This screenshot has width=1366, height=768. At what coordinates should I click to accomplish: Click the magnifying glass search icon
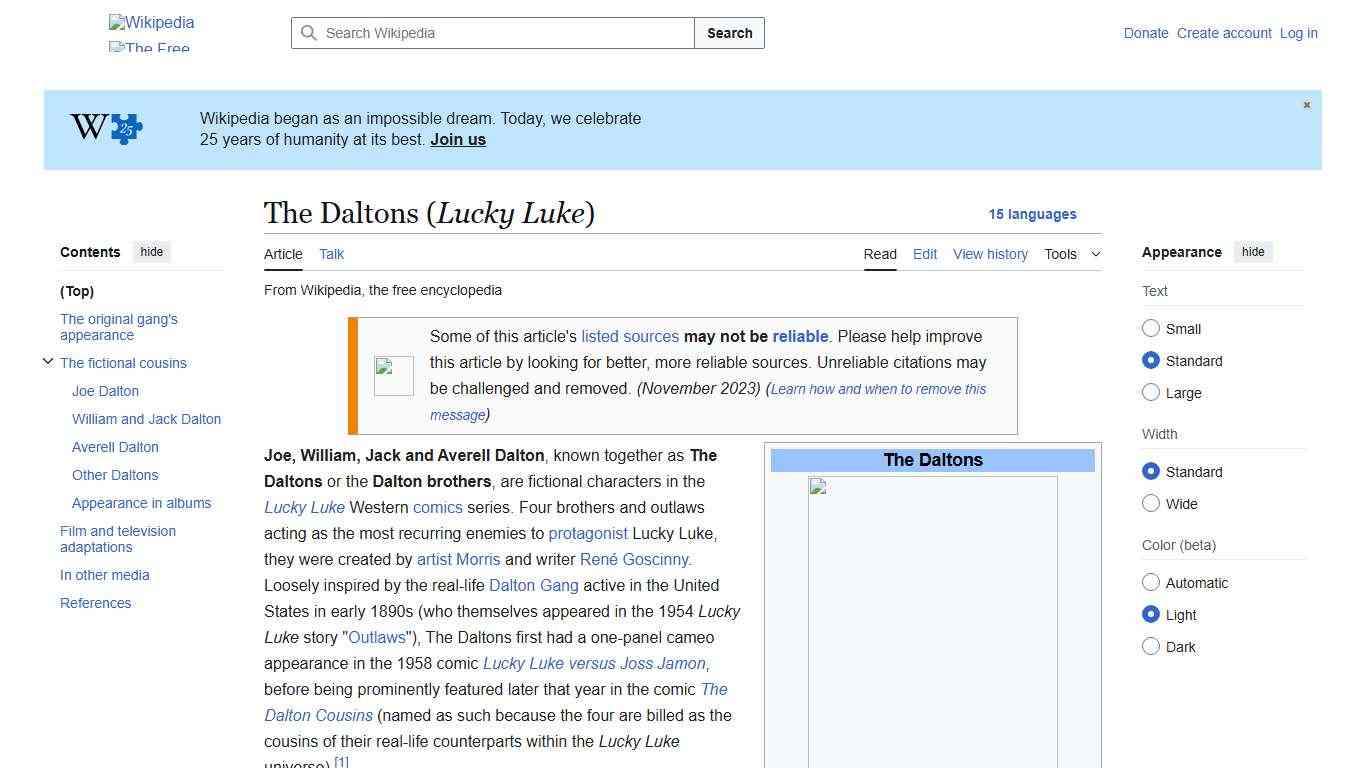click(309, 33)
